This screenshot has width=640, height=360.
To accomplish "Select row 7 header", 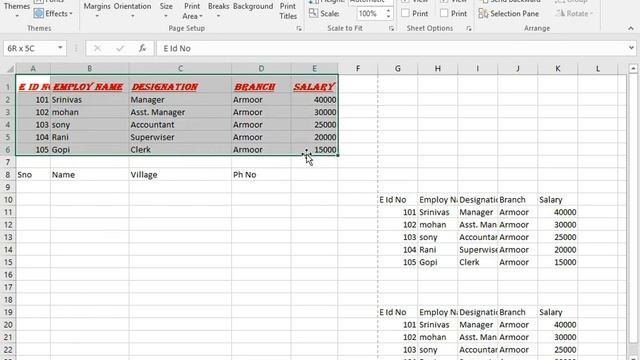I will tap(8, 162).
